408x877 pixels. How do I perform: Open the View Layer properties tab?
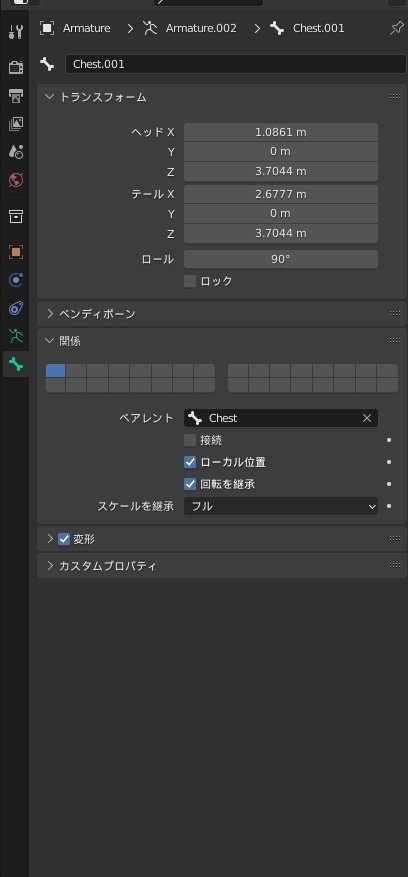click(16, 124)
